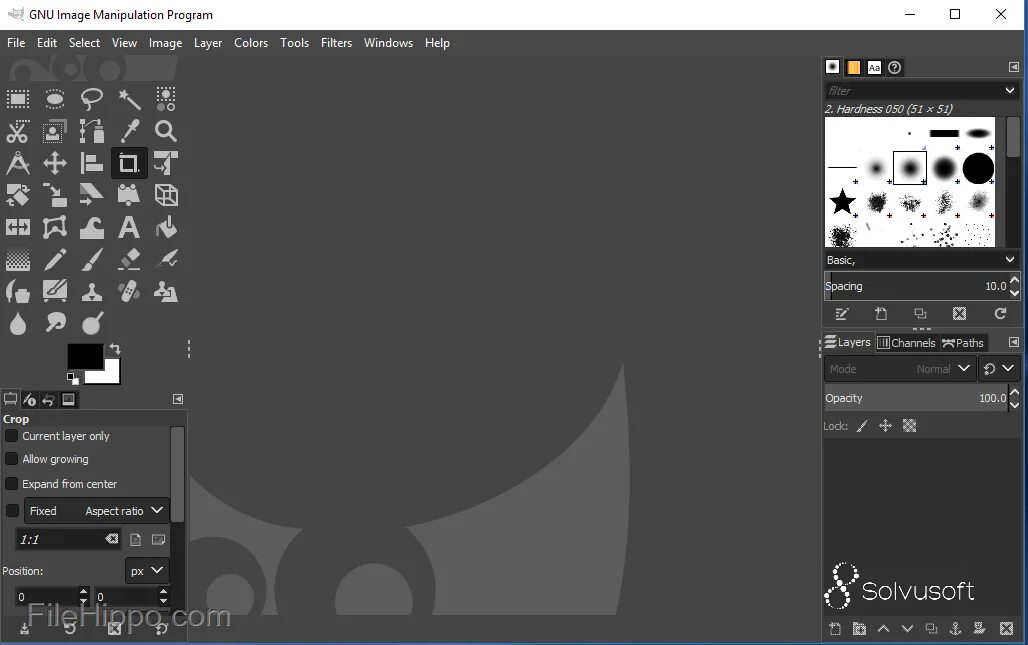Delete the selected brush
The width and height of the screenshot is (1028, 645).
point(959,314)
